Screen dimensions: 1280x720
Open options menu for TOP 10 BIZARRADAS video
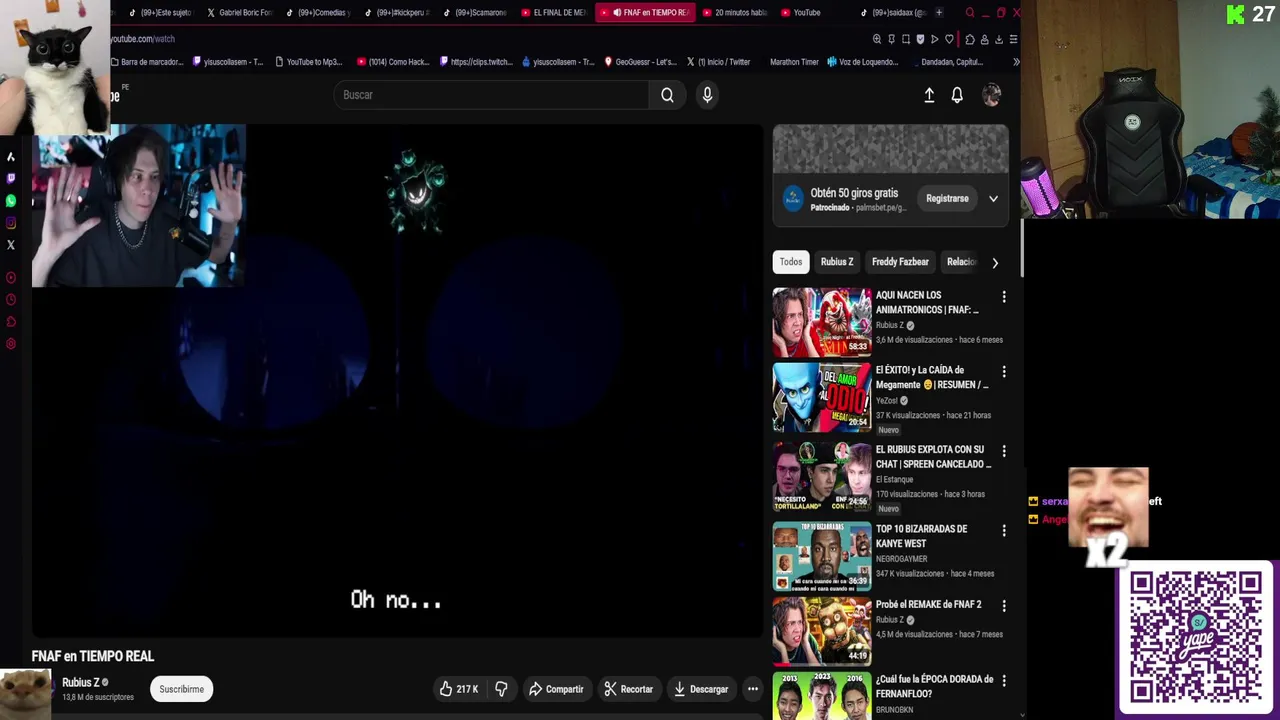tap(1004, 531)
